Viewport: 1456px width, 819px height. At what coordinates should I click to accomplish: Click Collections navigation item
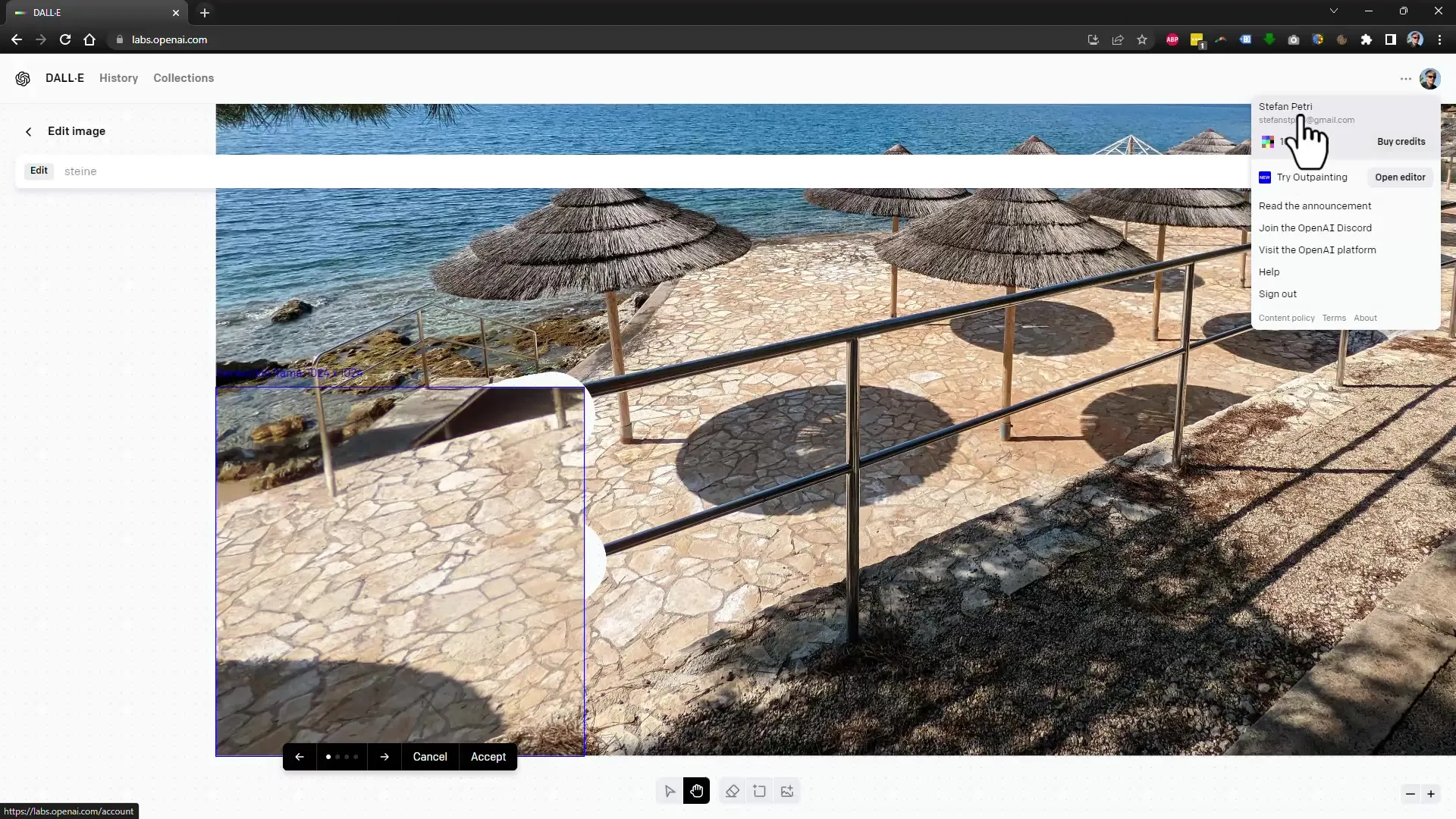pos(184,78)
